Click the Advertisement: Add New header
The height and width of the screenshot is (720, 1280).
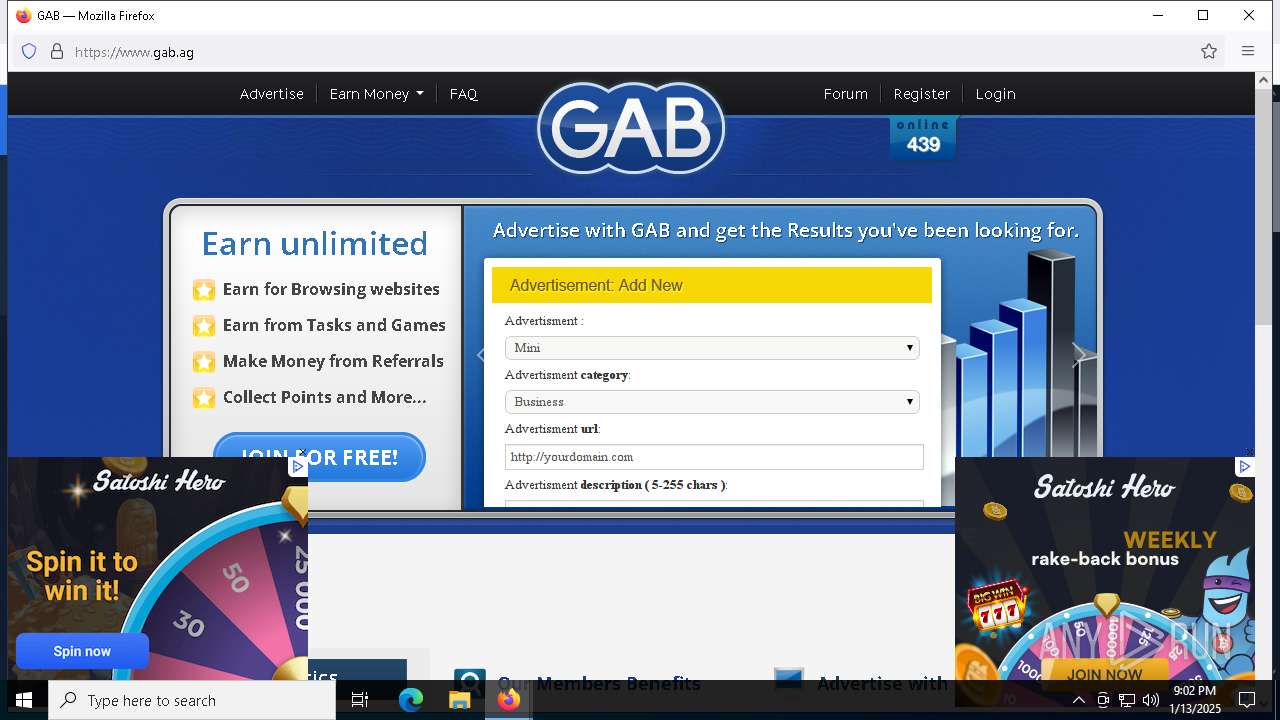click(x=712, y=285)
